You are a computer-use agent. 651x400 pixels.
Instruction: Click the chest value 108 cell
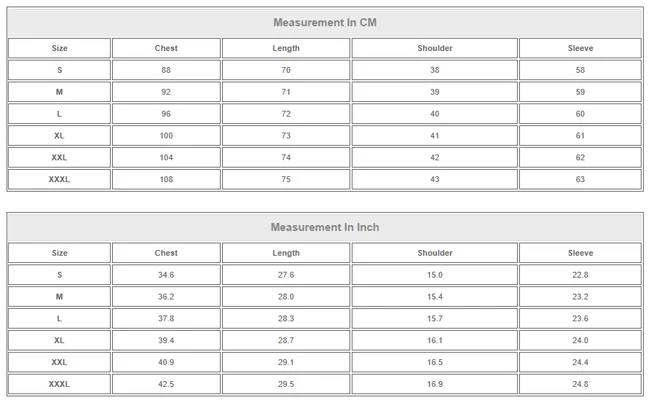[166, 180]
